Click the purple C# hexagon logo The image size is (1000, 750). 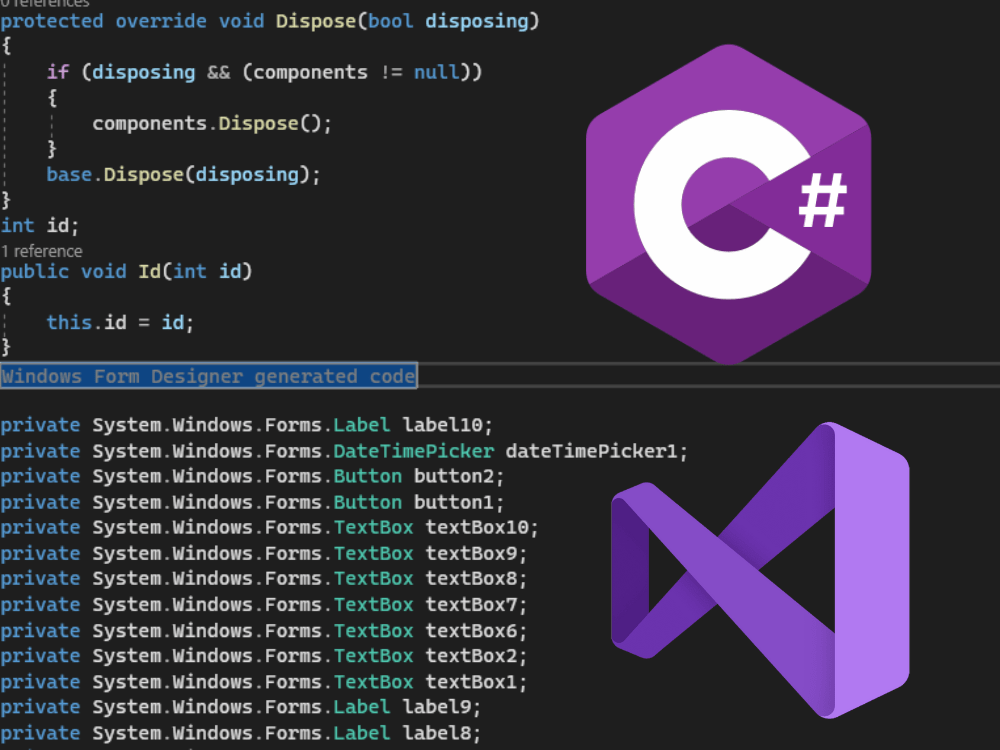click(x=730, y=200)
